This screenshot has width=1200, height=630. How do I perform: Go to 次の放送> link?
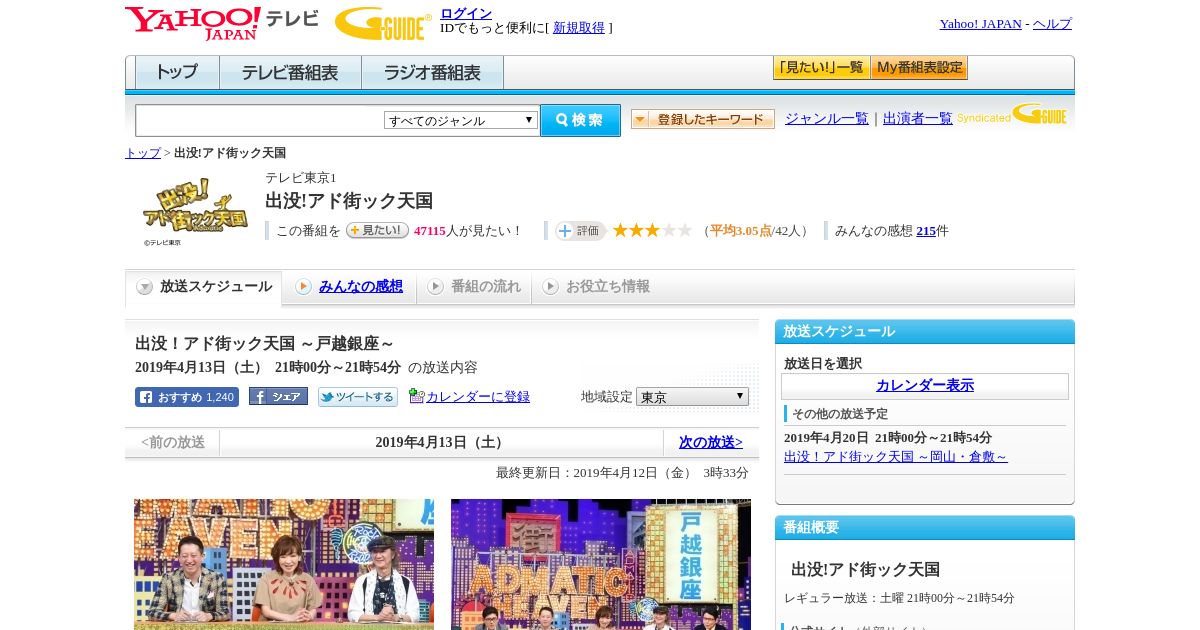(x=711, y=442)
